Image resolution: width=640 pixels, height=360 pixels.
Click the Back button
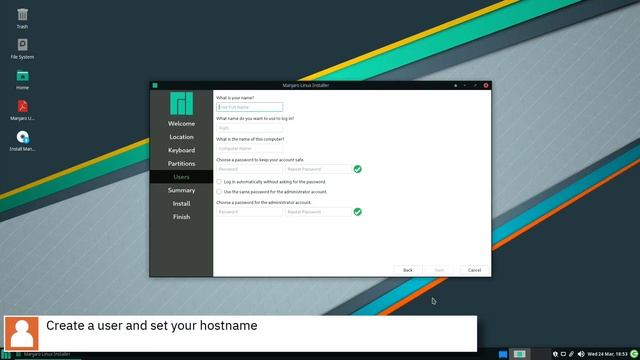pos(408,270)
